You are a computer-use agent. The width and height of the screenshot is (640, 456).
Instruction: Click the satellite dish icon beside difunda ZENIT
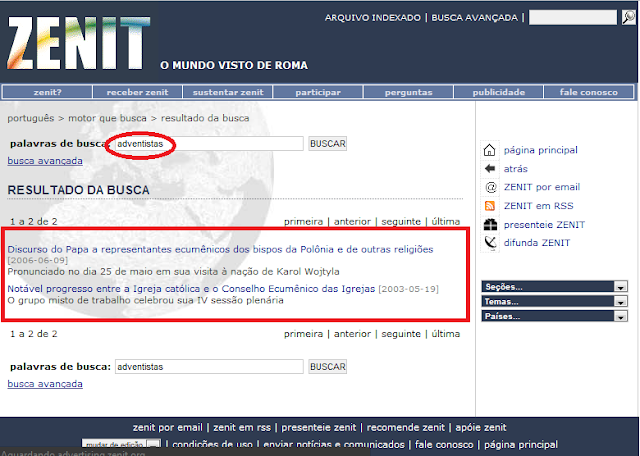(x=490, y=242)
